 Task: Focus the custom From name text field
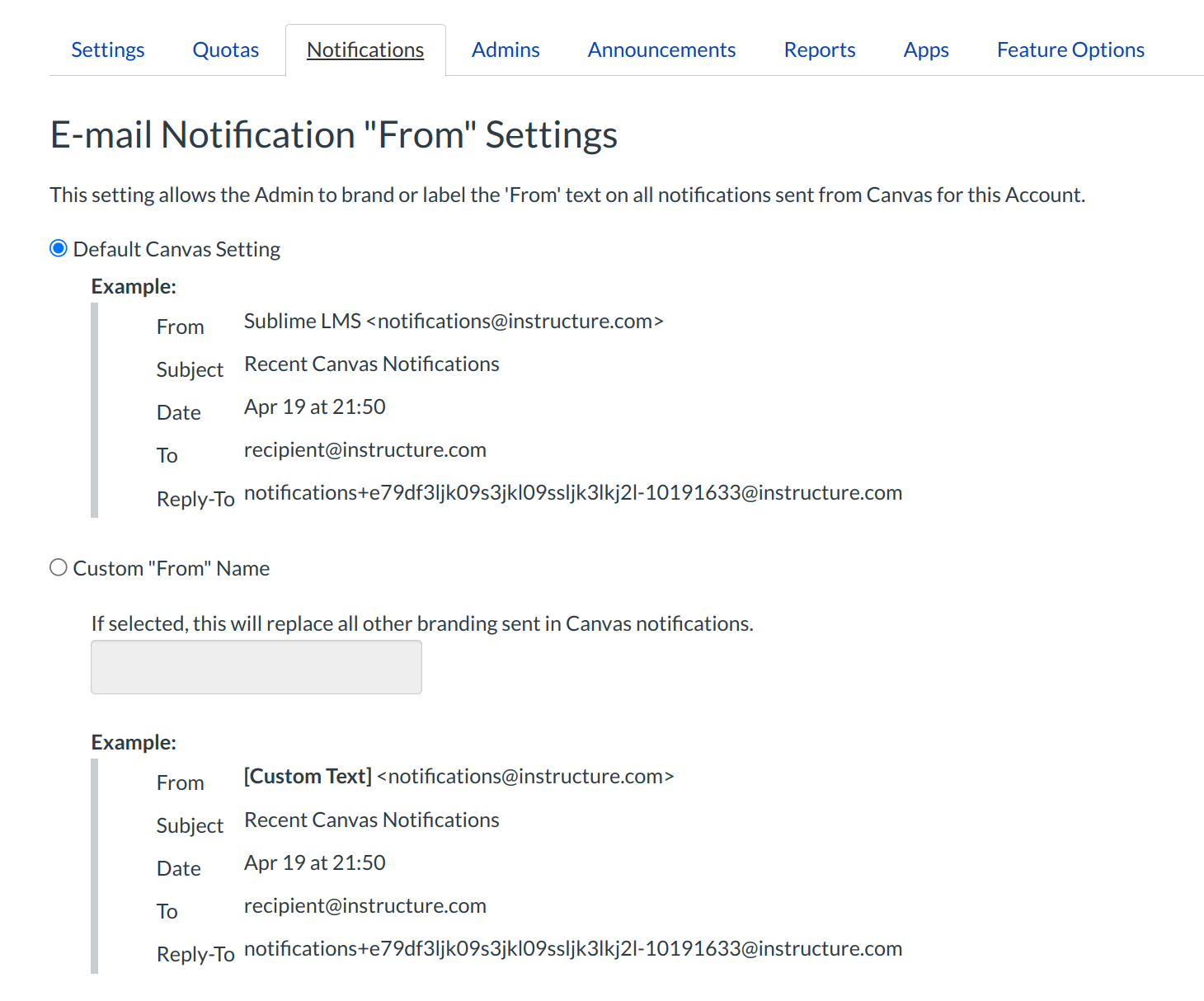[x=256, y=667]
